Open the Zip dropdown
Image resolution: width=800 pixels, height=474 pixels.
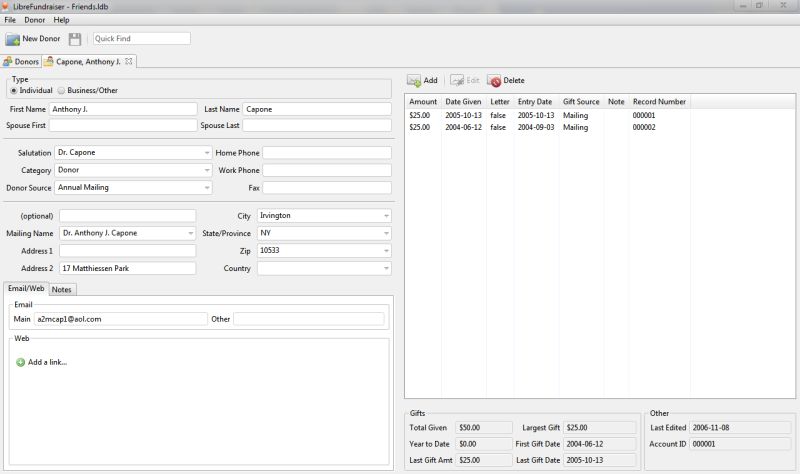click(386, 251)
